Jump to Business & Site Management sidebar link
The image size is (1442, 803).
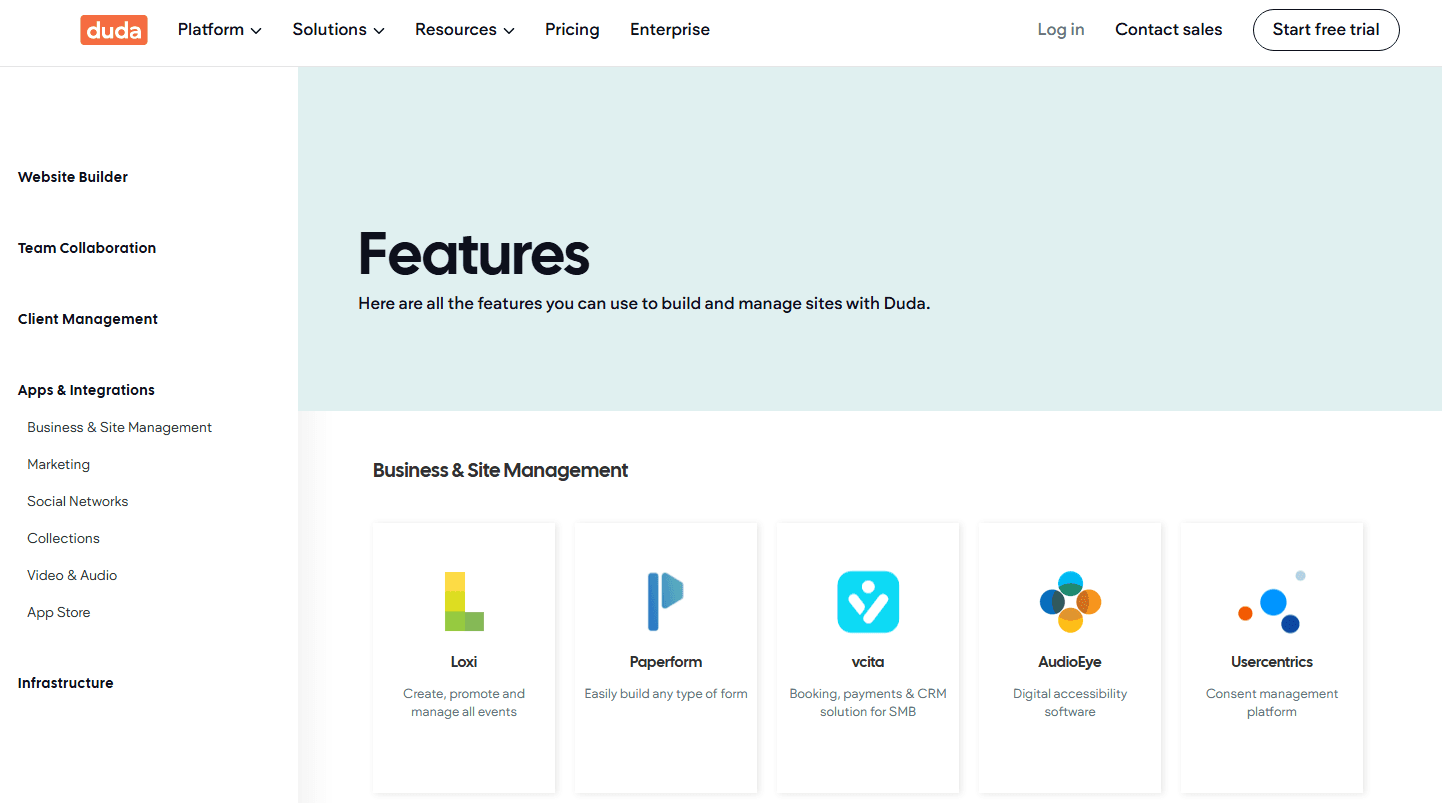pyautogui.click(x=120, y=427)
